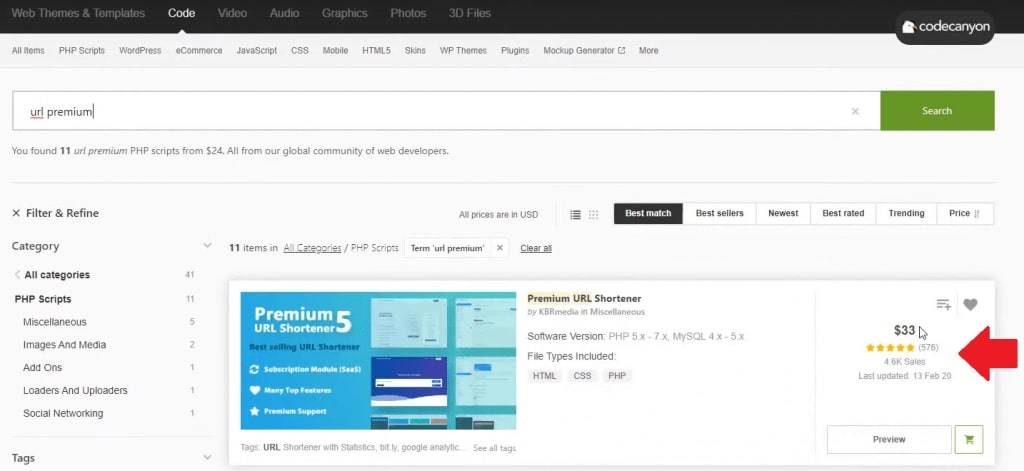This screenshot has height=471, width=1024.
Task: Open eCommerce submenu
Action: 199,50
